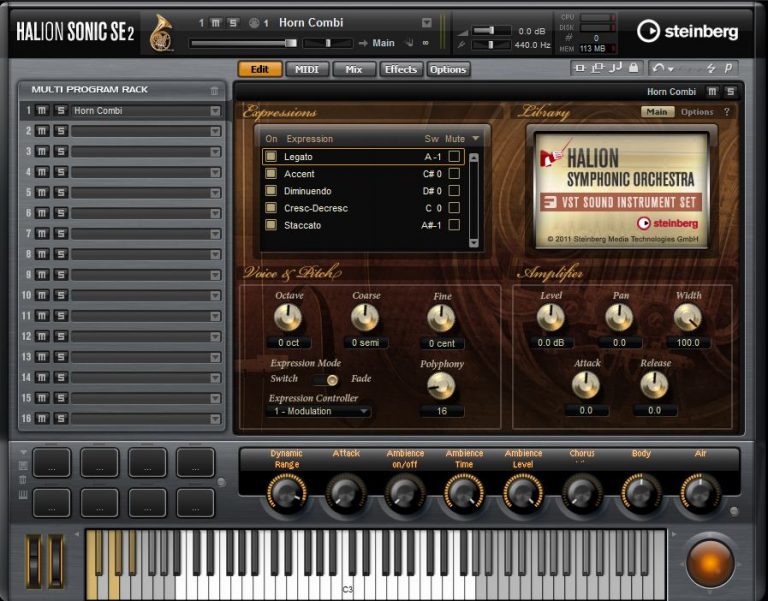Click the Polyphony value field showing 16

(442, 411)
